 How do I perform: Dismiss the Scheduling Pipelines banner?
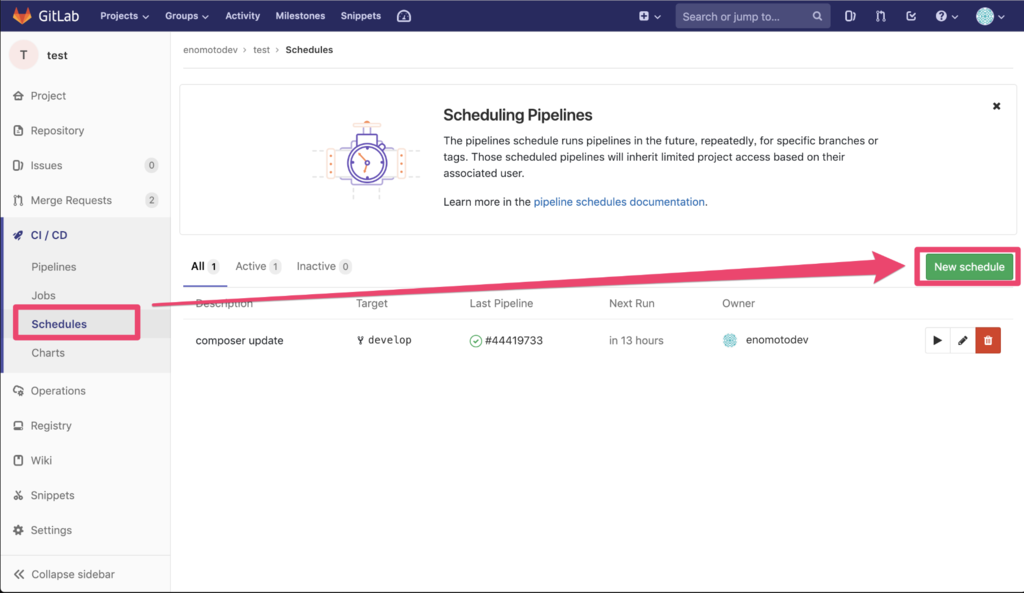click(x=997, y=106)
